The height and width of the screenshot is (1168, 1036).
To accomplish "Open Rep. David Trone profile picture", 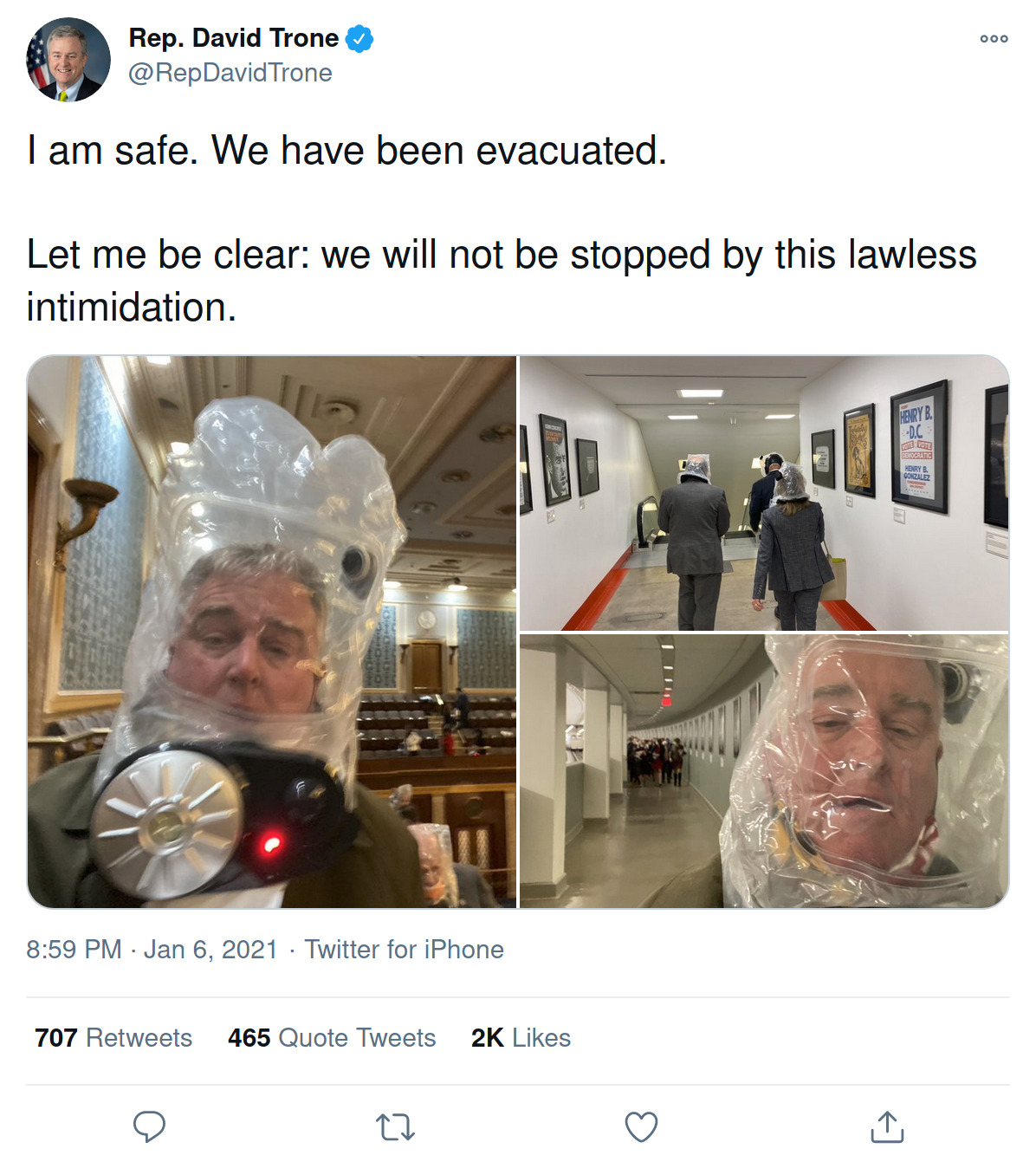I will coord(68,60).
